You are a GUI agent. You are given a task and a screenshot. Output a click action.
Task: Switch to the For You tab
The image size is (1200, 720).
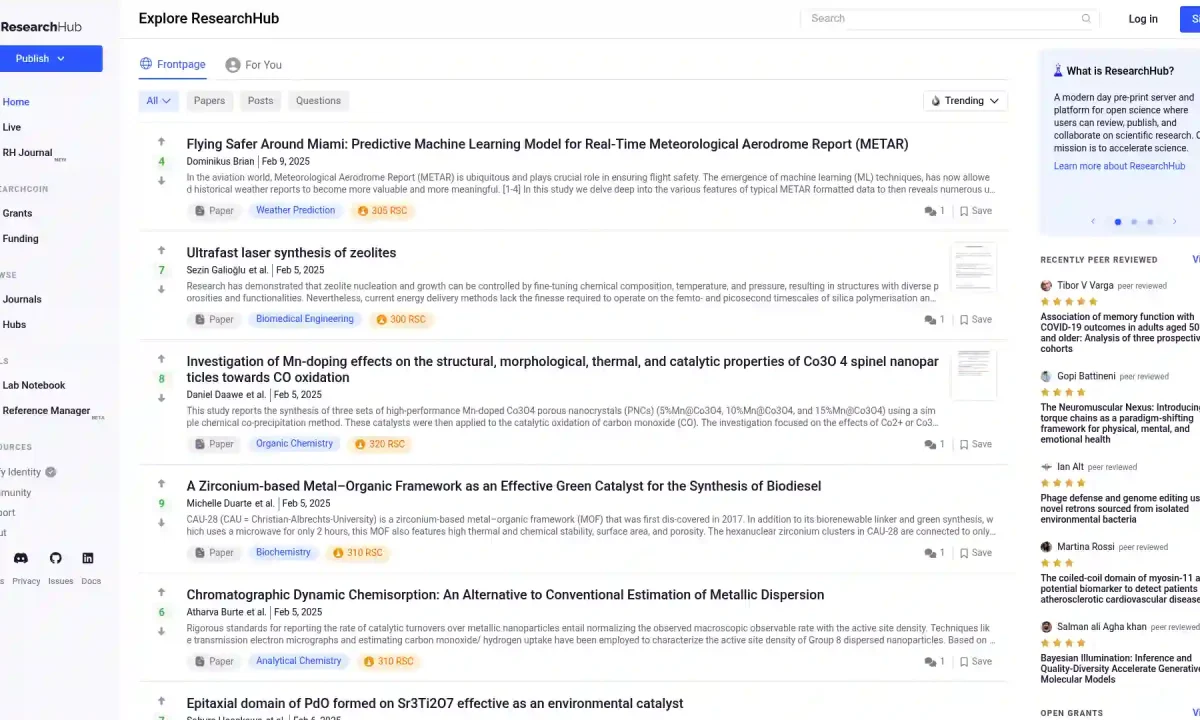253,64
